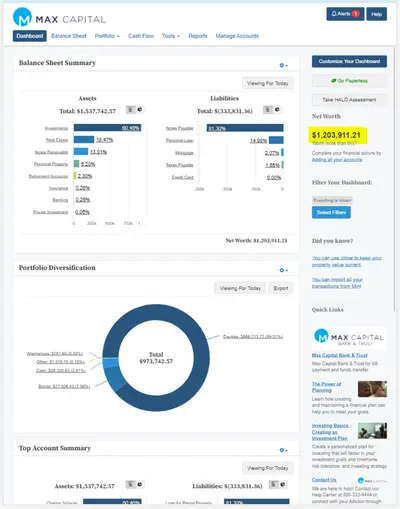The width and height of the screenshot is (400, 509).
Task: Open the Personal Property asset link
Action: [51, 164]
